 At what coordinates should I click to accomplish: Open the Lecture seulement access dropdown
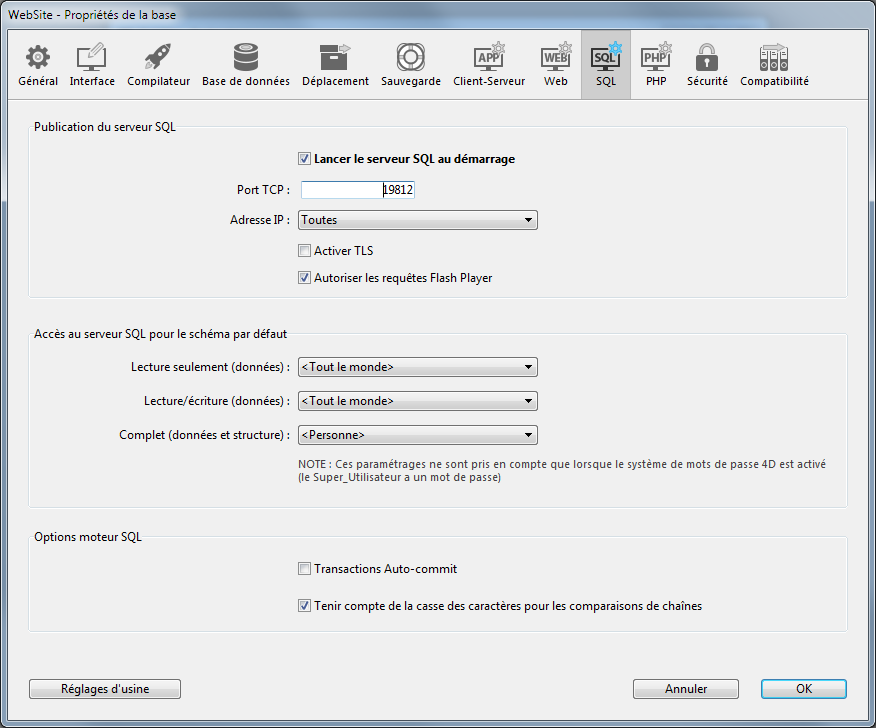[418, 367]
